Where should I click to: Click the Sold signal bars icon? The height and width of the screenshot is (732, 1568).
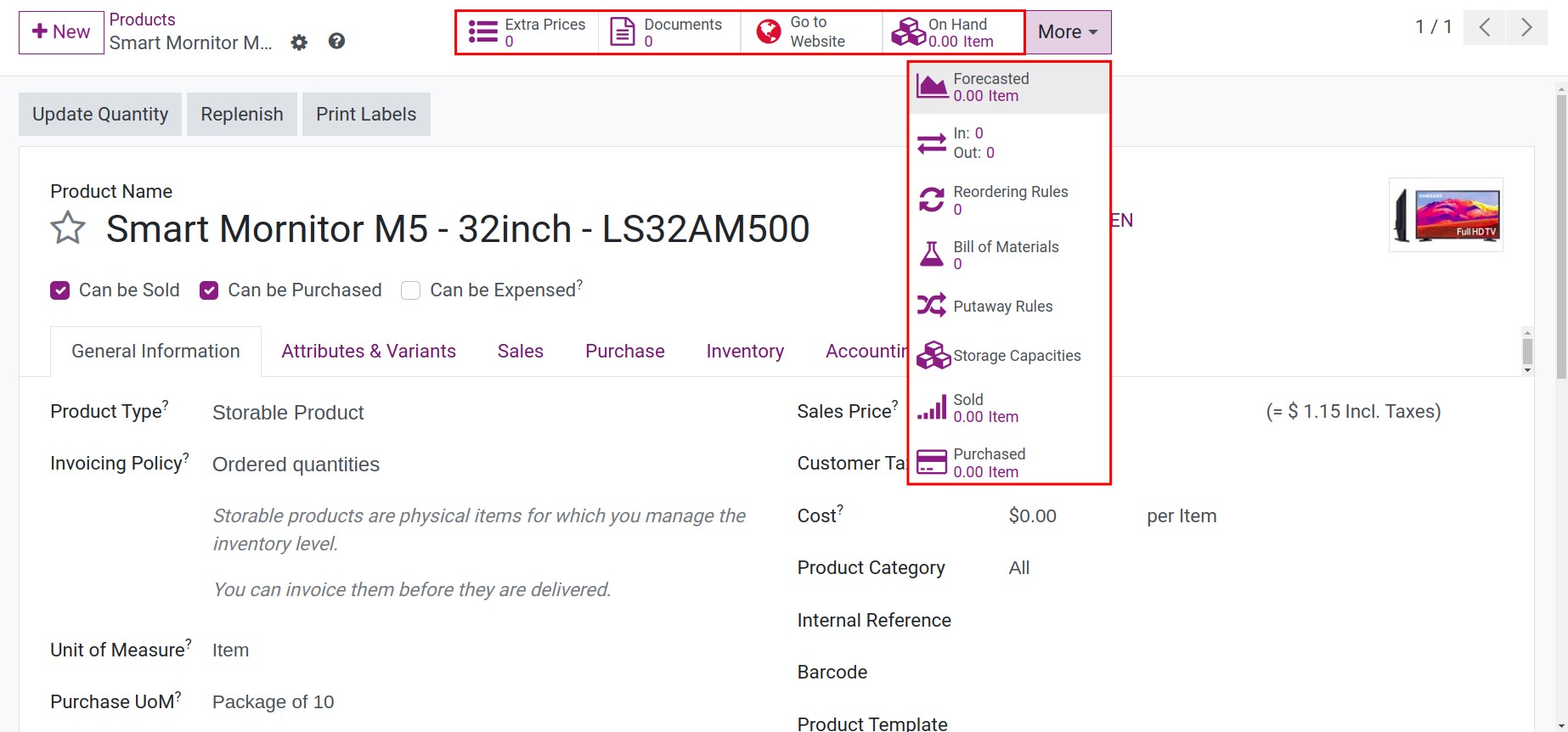932,408
